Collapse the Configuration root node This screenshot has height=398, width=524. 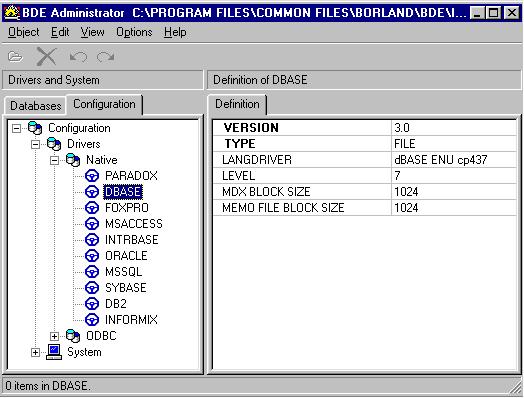click(16, 128)
